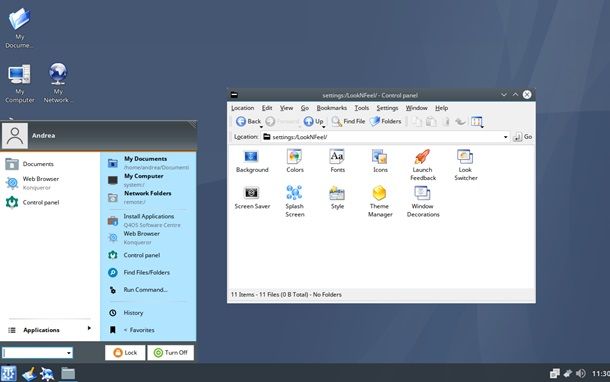Toggle the Folders sidebar toolbar button

[386, 121]
